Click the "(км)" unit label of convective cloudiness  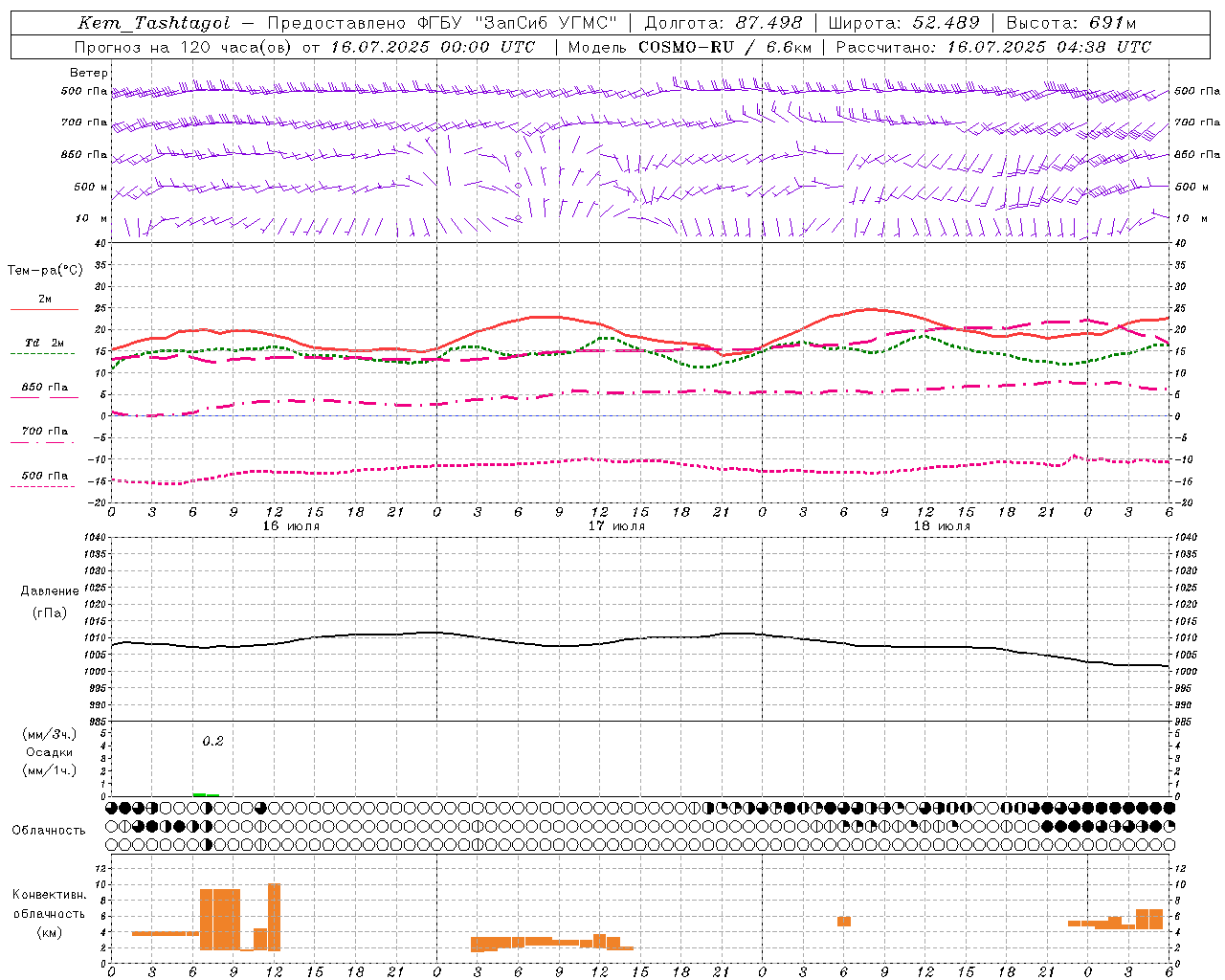pyautogui.click(x=50, y=932)
